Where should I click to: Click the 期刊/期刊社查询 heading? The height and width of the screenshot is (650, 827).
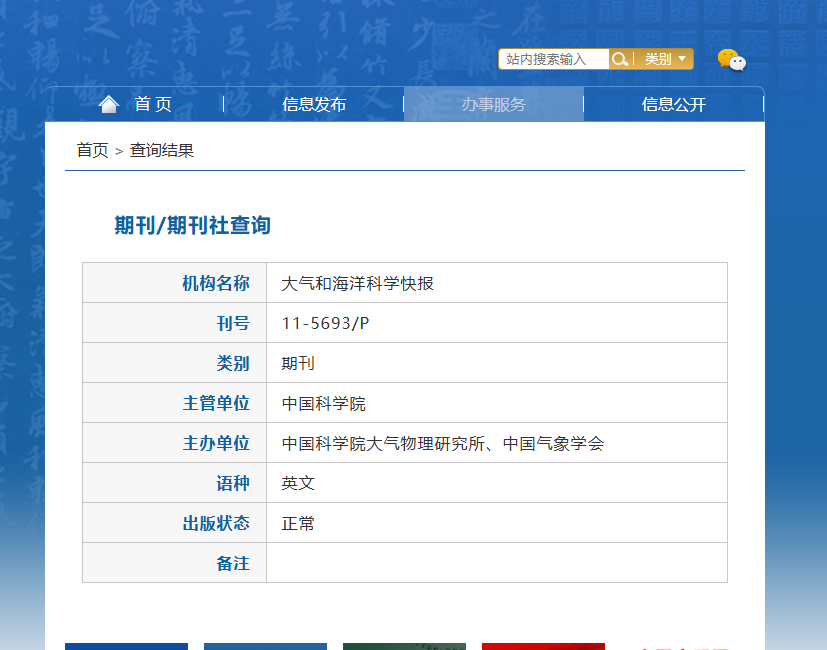[x=193, y=225]
